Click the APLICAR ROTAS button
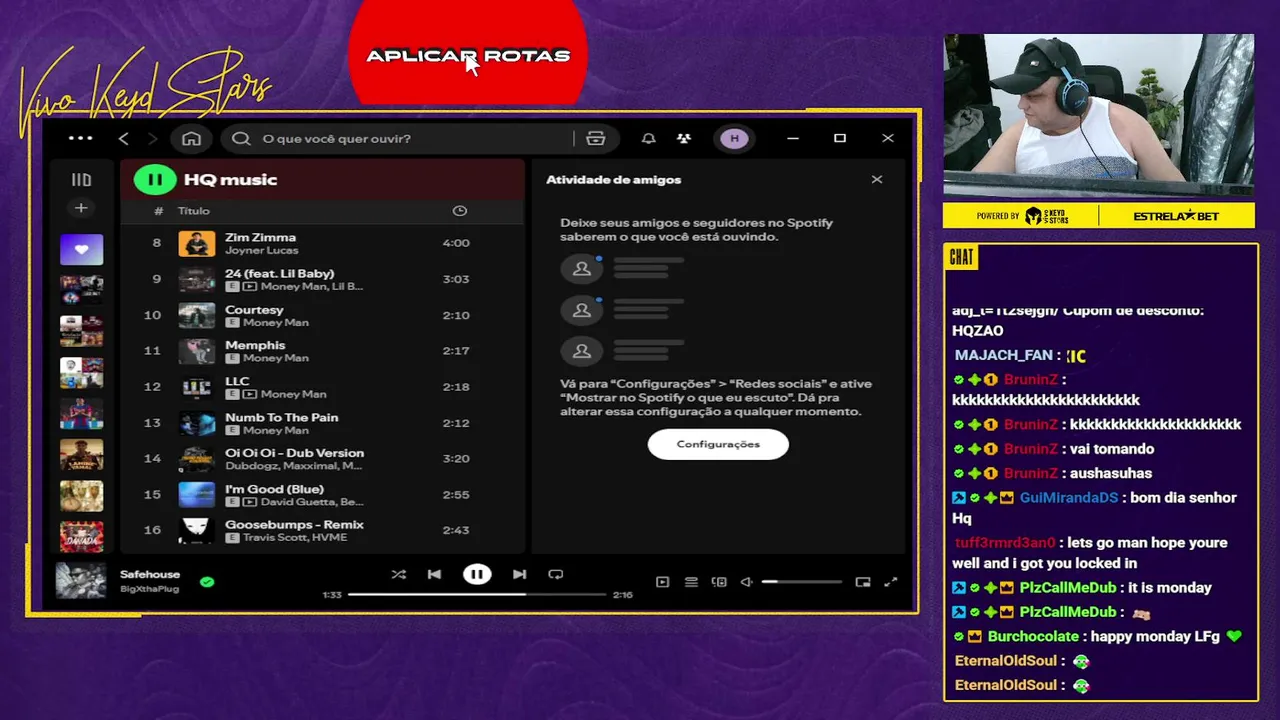This screenshot has height=720, width=1280. (468, 55)
